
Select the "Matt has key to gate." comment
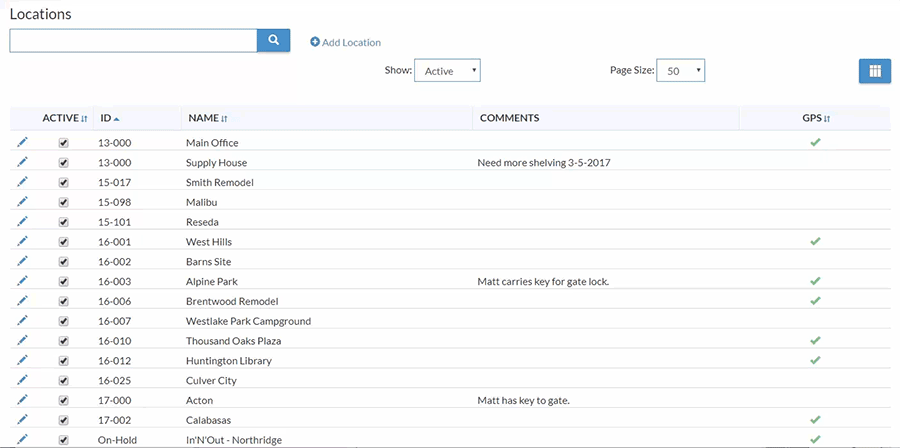click(523, 400)
